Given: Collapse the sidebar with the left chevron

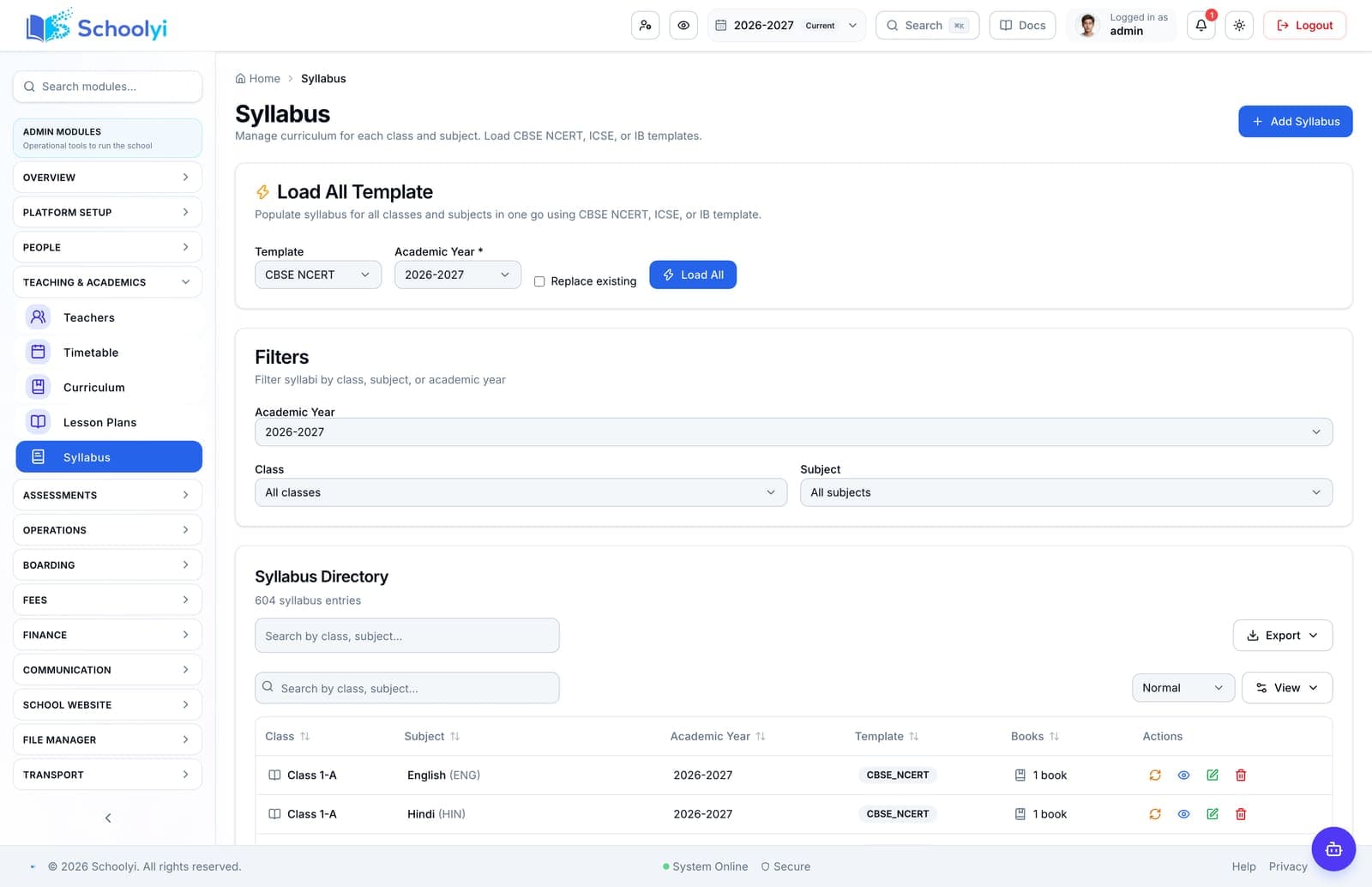Looking at the screenshot, I should 108,818.
